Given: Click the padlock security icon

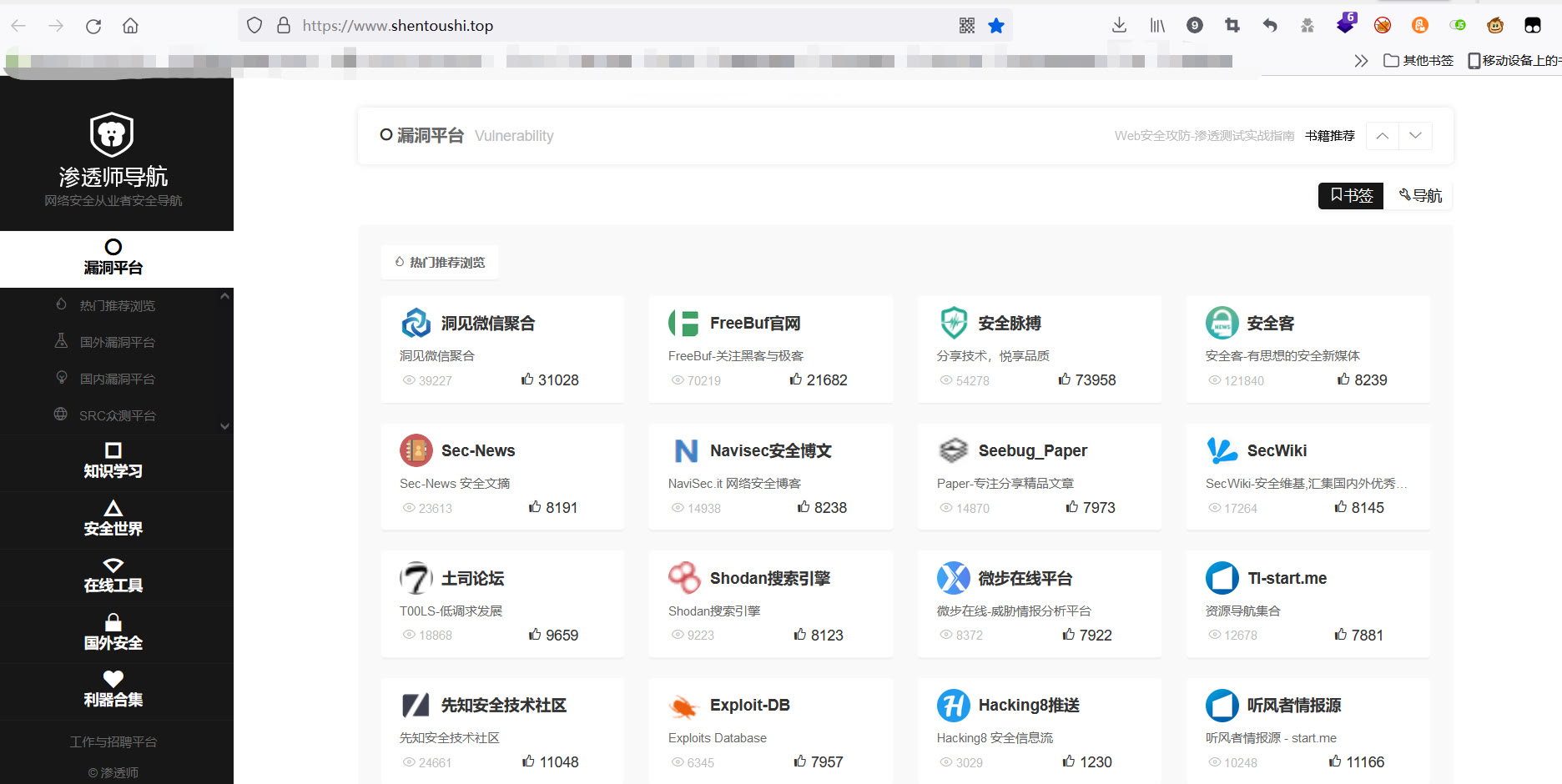Looking at the screenshot, I should 284,26.
